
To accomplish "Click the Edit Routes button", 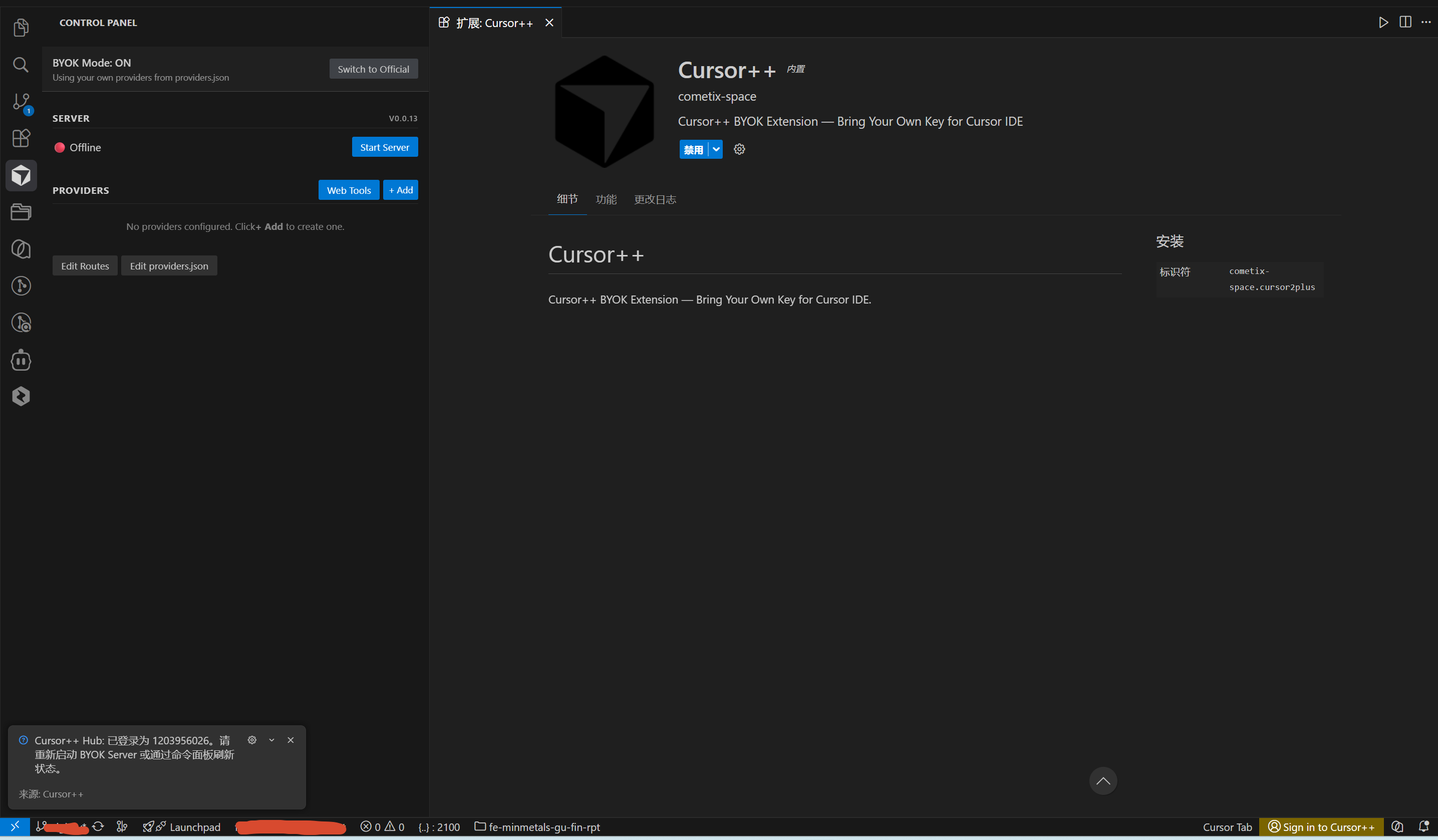I will [85, 266].
